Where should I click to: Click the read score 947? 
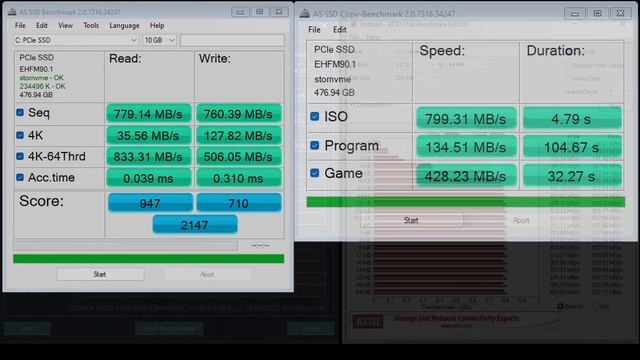150,203
